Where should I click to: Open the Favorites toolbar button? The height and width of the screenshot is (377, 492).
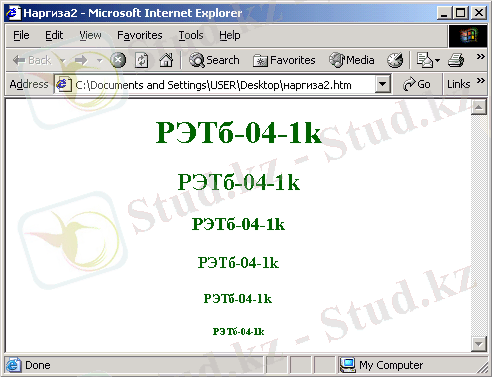(x=284, y=60)
